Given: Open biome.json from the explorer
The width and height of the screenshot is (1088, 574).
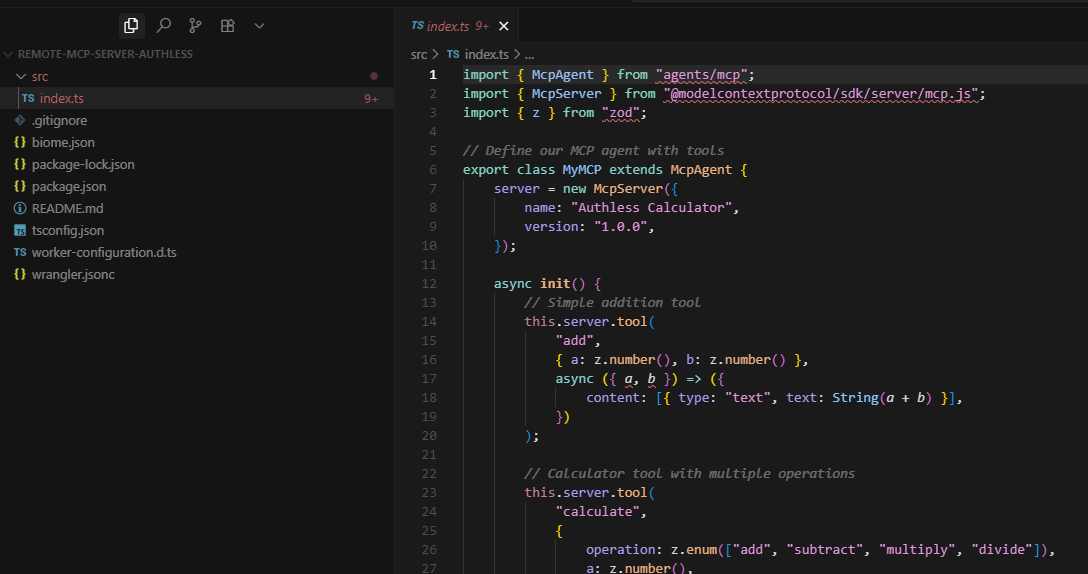Looking at the screenshot, I should (63, 142).
